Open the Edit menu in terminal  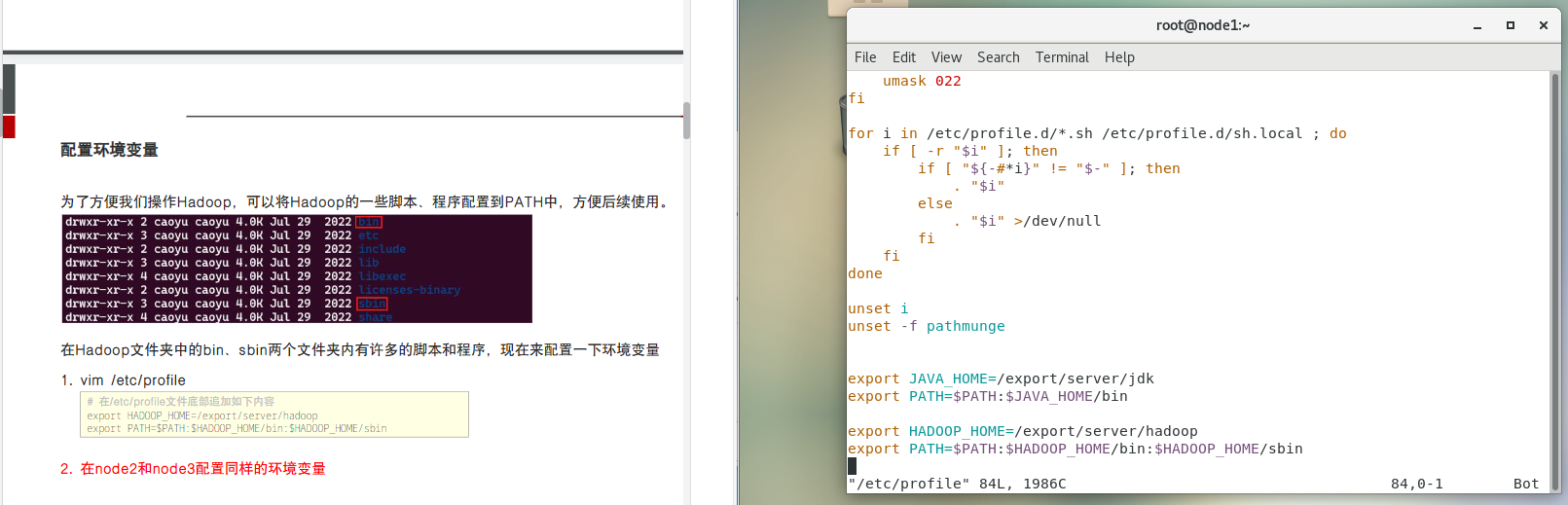904,57
